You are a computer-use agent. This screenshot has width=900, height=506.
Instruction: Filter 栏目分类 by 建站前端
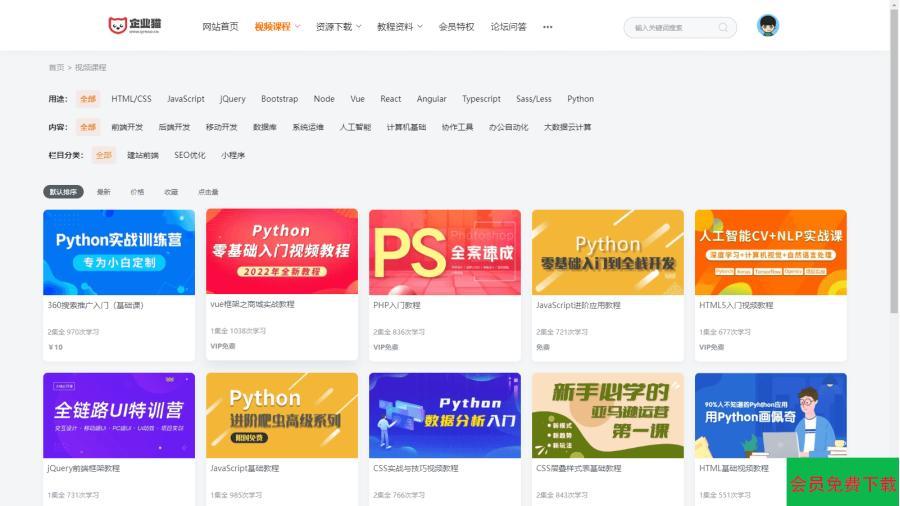tap(143, 155)
